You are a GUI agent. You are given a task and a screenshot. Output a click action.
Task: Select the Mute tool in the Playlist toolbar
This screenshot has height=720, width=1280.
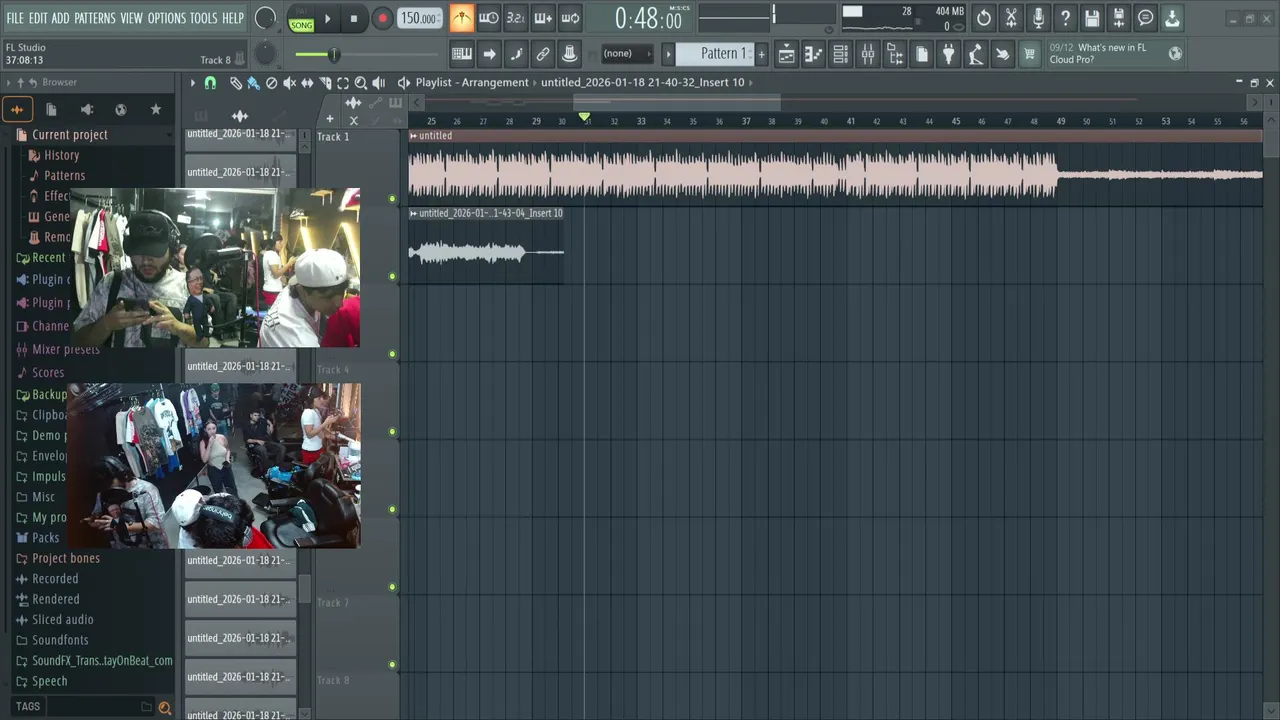(x=290, y=83)
